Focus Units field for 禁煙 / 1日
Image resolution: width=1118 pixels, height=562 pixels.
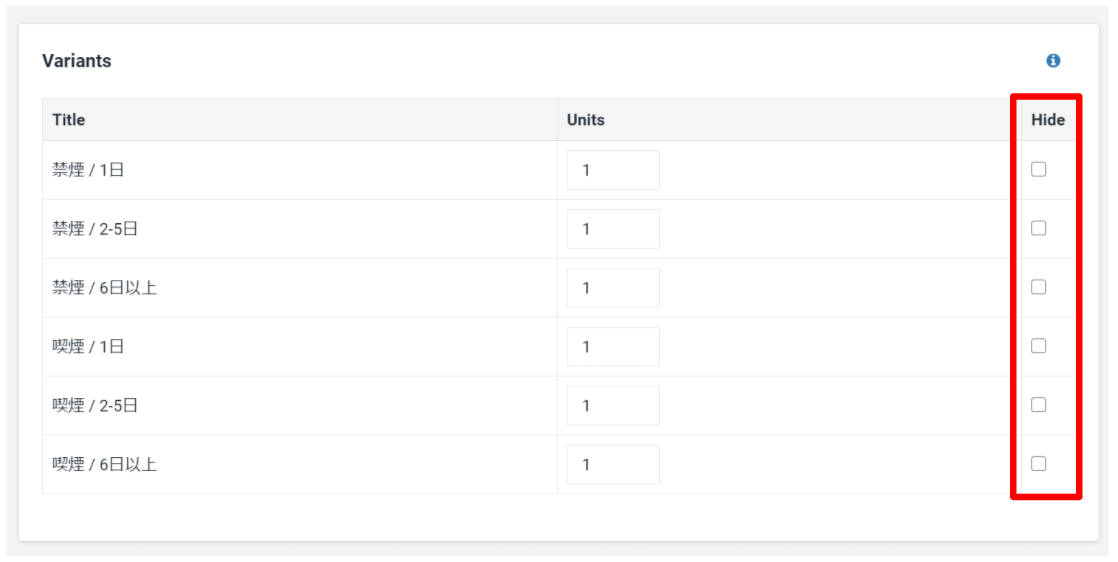[x=613, y=170]
